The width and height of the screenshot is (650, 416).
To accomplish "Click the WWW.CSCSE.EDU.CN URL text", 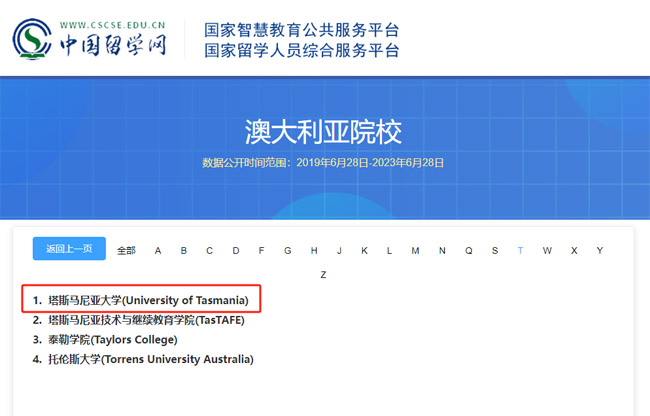I will click(112, 25).
